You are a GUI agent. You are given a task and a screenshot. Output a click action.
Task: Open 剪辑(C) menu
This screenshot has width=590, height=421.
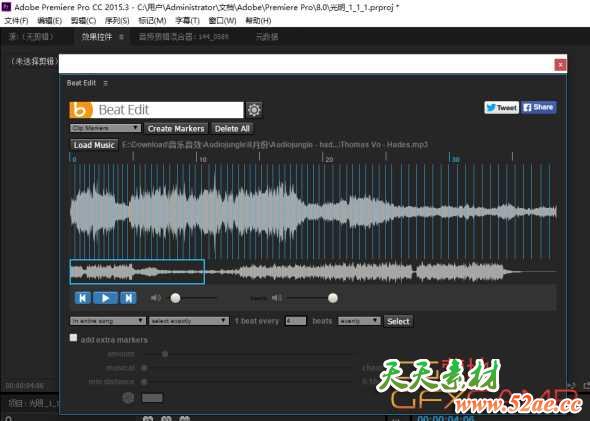[x=83, y=21]
